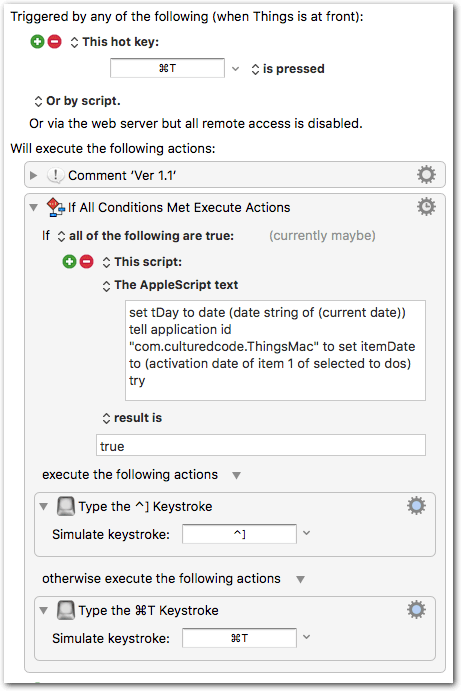Open the gear menu for the If All Conditions action

(x=426, y=207)
